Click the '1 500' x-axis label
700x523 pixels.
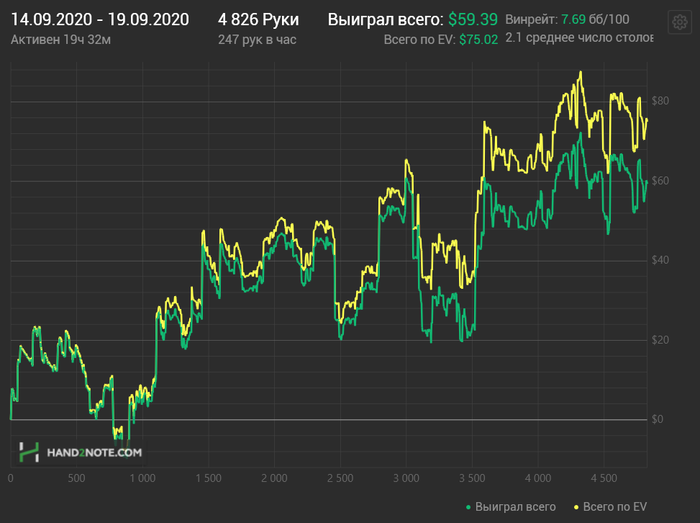coord(208,478)
